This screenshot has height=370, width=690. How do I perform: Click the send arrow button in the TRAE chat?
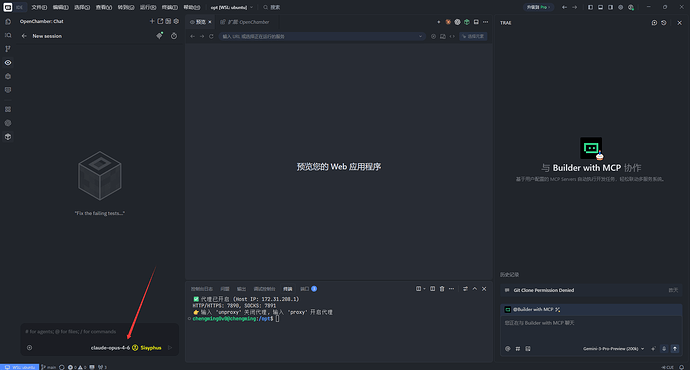(675, 348)
